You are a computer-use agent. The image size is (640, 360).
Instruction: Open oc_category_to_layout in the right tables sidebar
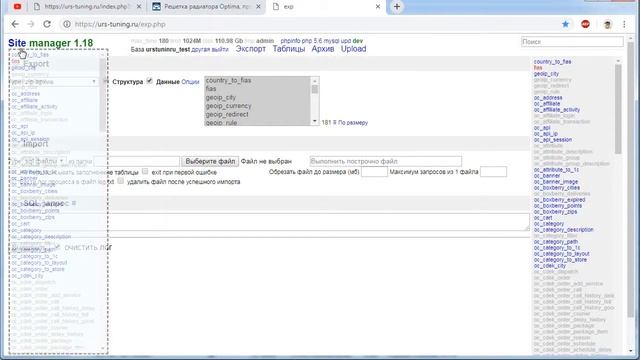(561, 254)
